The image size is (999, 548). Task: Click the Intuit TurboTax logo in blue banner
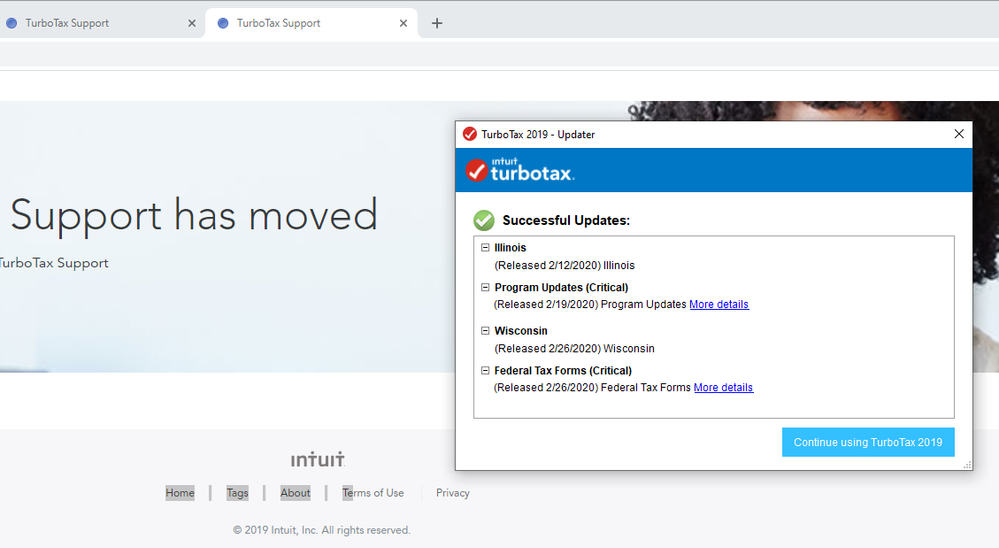coord(519,170)
